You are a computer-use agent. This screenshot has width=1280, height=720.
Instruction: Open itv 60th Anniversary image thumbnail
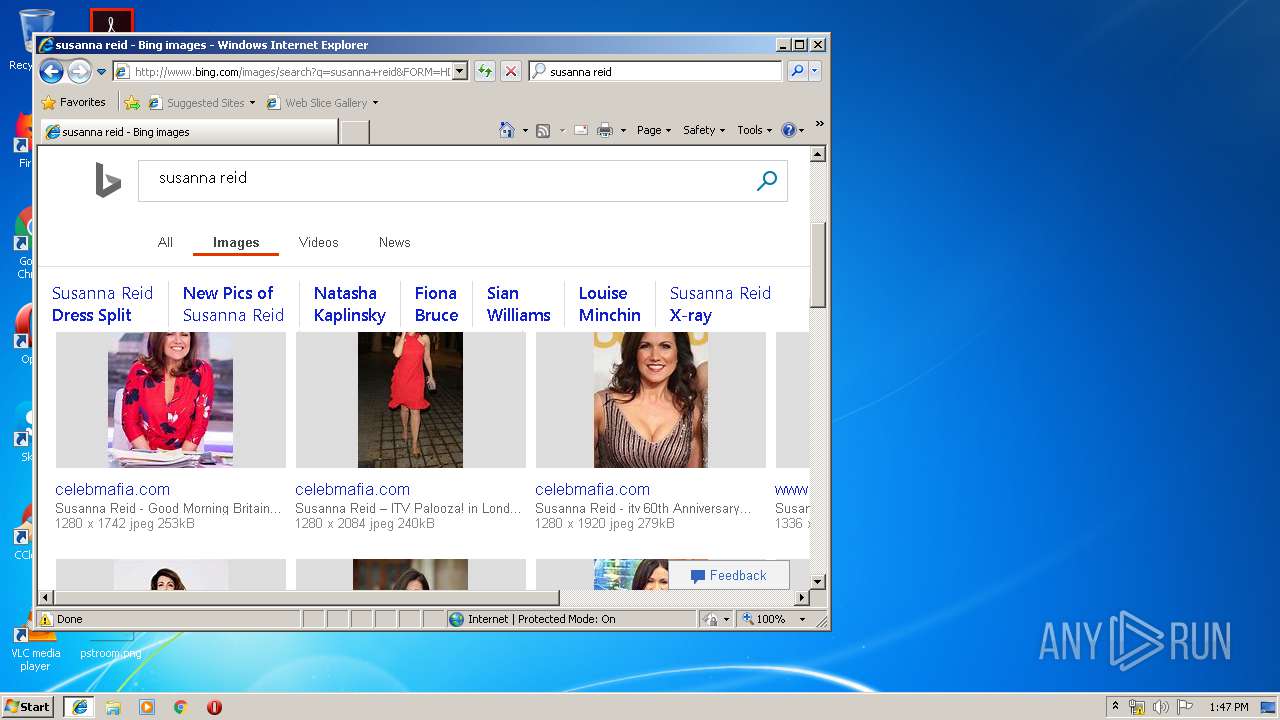tap(651, 400)
